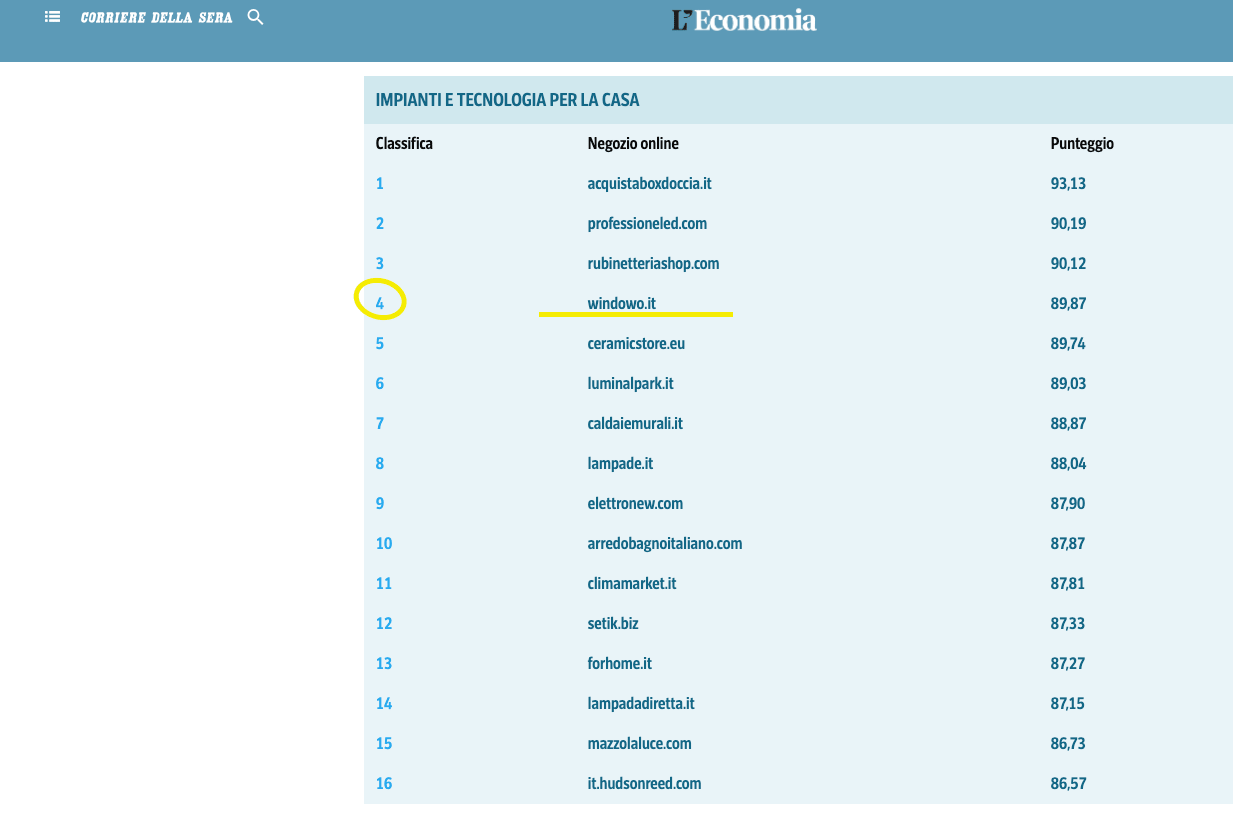The height and width of the screenshot is (816, 1233).
Task: Click the score 86,57
Action: [1068, 783]
